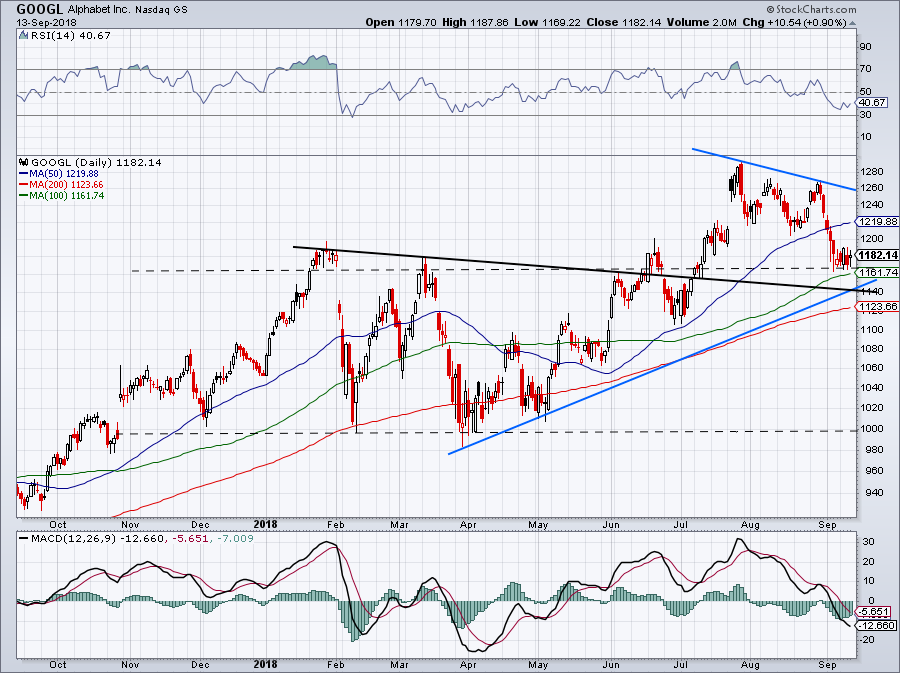Click the MA(100) 1161.74 legend entry
Viewport: 900px width, 673px height.
(66, 196)
